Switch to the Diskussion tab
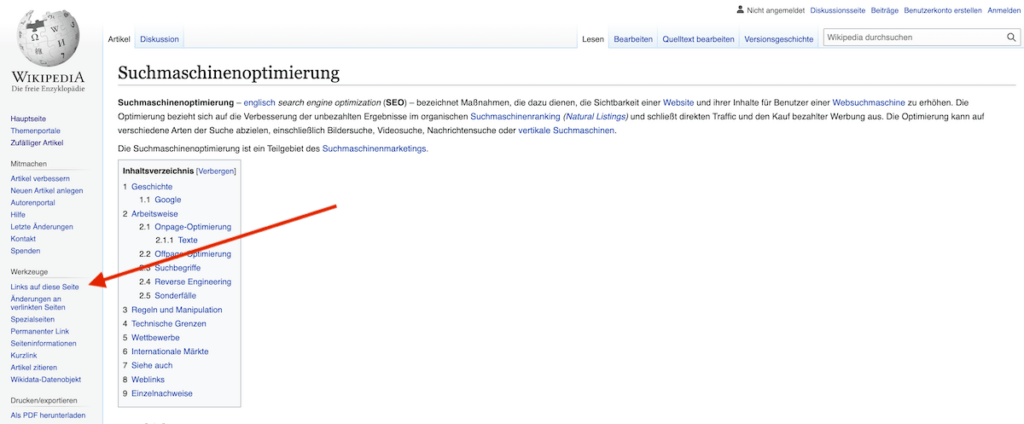The height and width of the screenshot is (424, 1024). coord(159,39)
